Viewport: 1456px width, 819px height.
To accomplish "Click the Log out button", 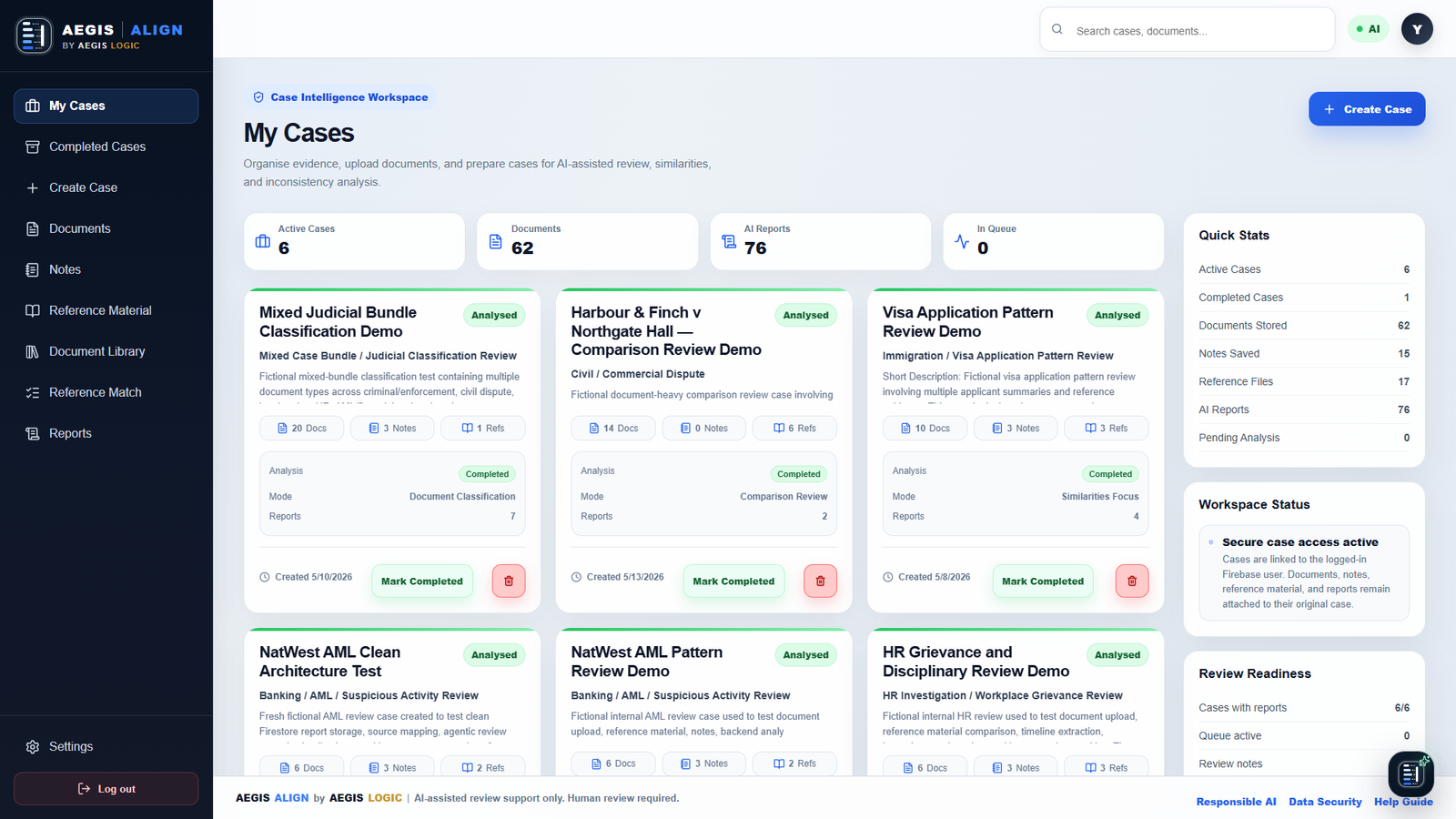I will (x=106, y=789).
